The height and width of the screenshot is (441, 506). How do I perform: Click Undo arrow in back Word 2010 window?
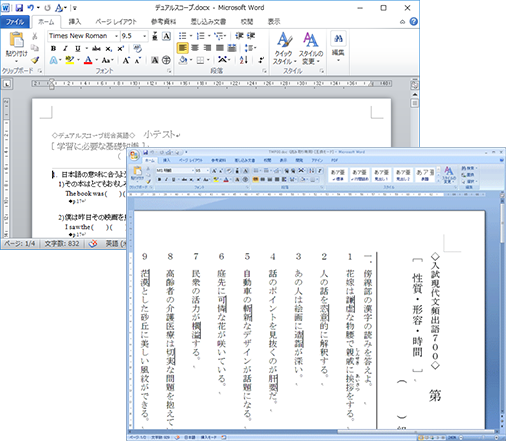tap(30, 7)
